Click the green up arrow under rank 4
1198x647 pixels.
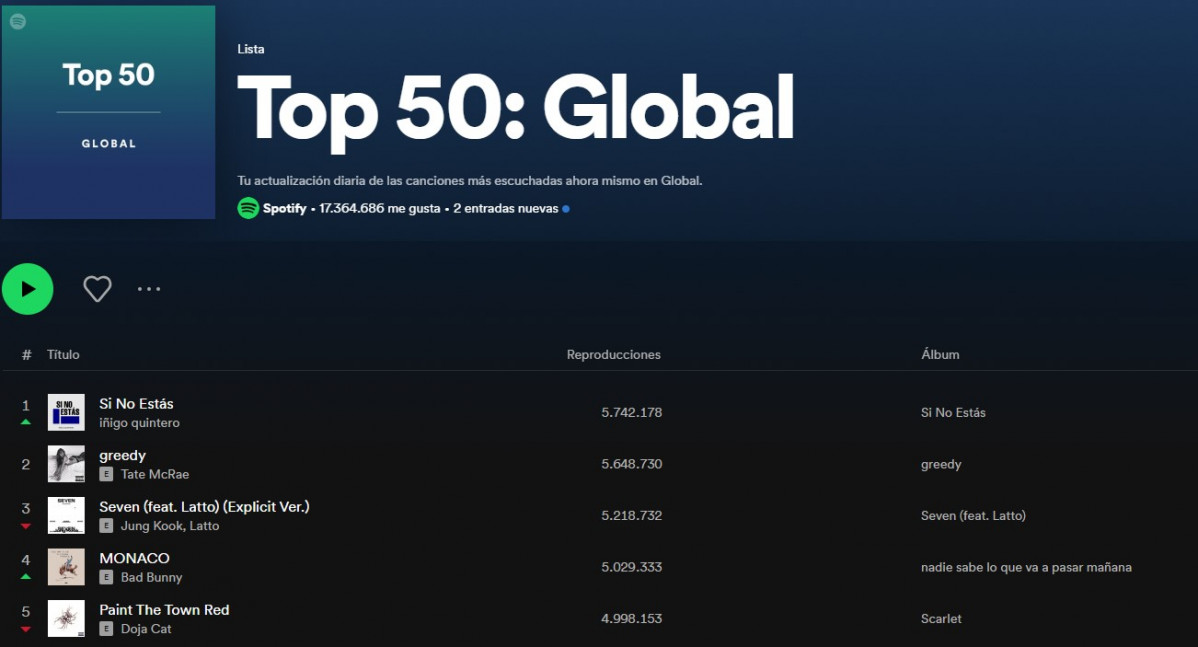[x=26, y=577]
